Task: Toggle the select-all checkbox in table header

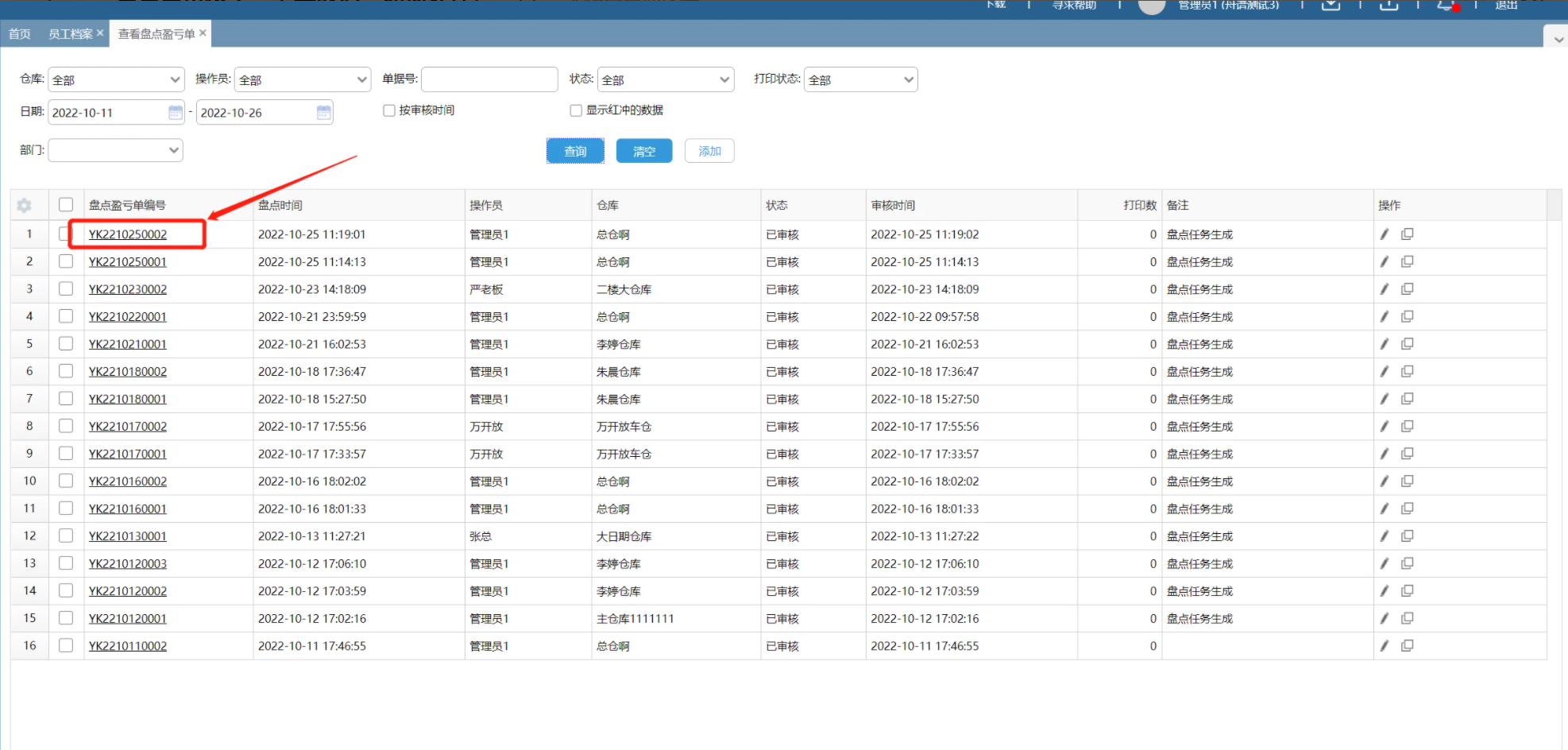Action: tap(66, 205)
